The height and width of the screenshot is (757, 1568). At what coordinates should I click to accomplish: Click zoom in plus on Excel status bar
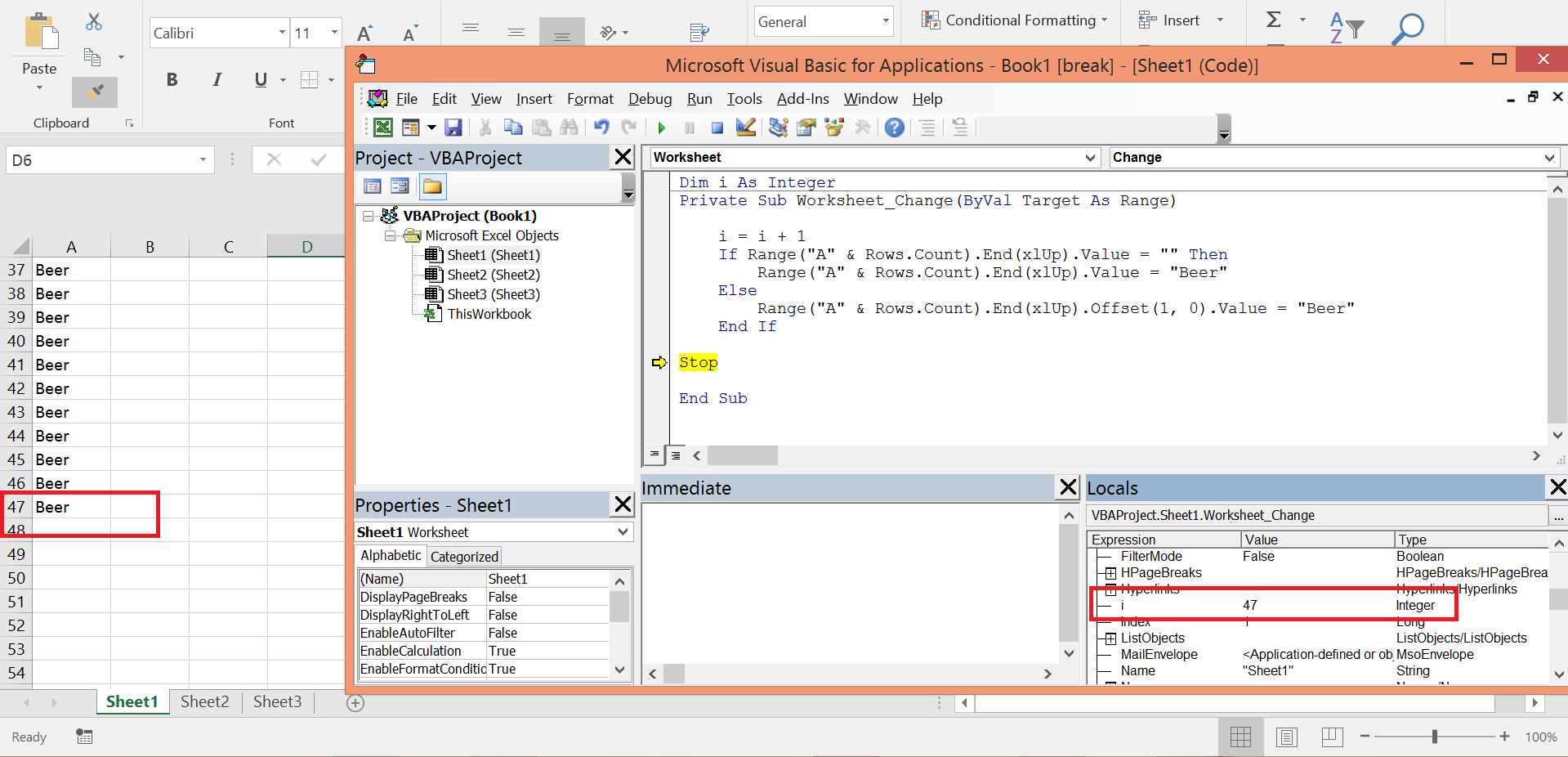(1504, 737)
